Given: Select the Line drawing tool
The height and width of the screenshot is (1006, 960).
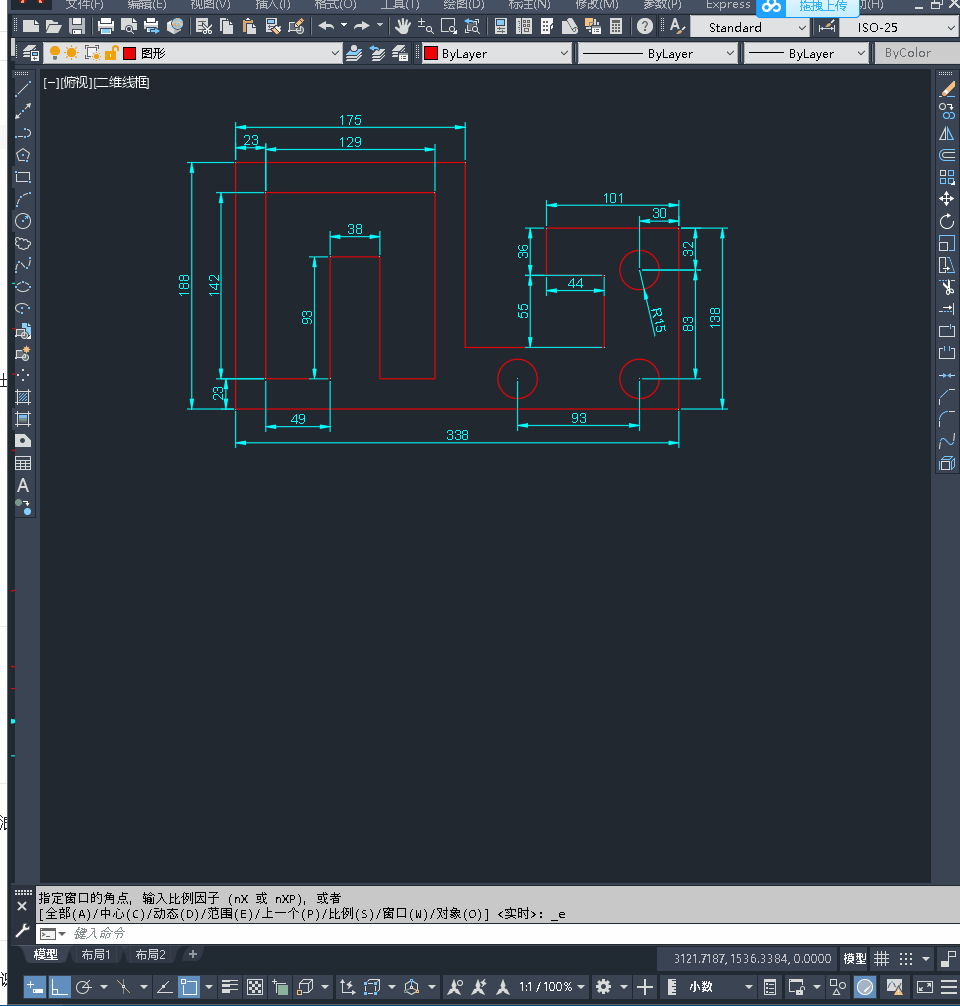Looking at the screenshot, I should [x=23, y=89].
